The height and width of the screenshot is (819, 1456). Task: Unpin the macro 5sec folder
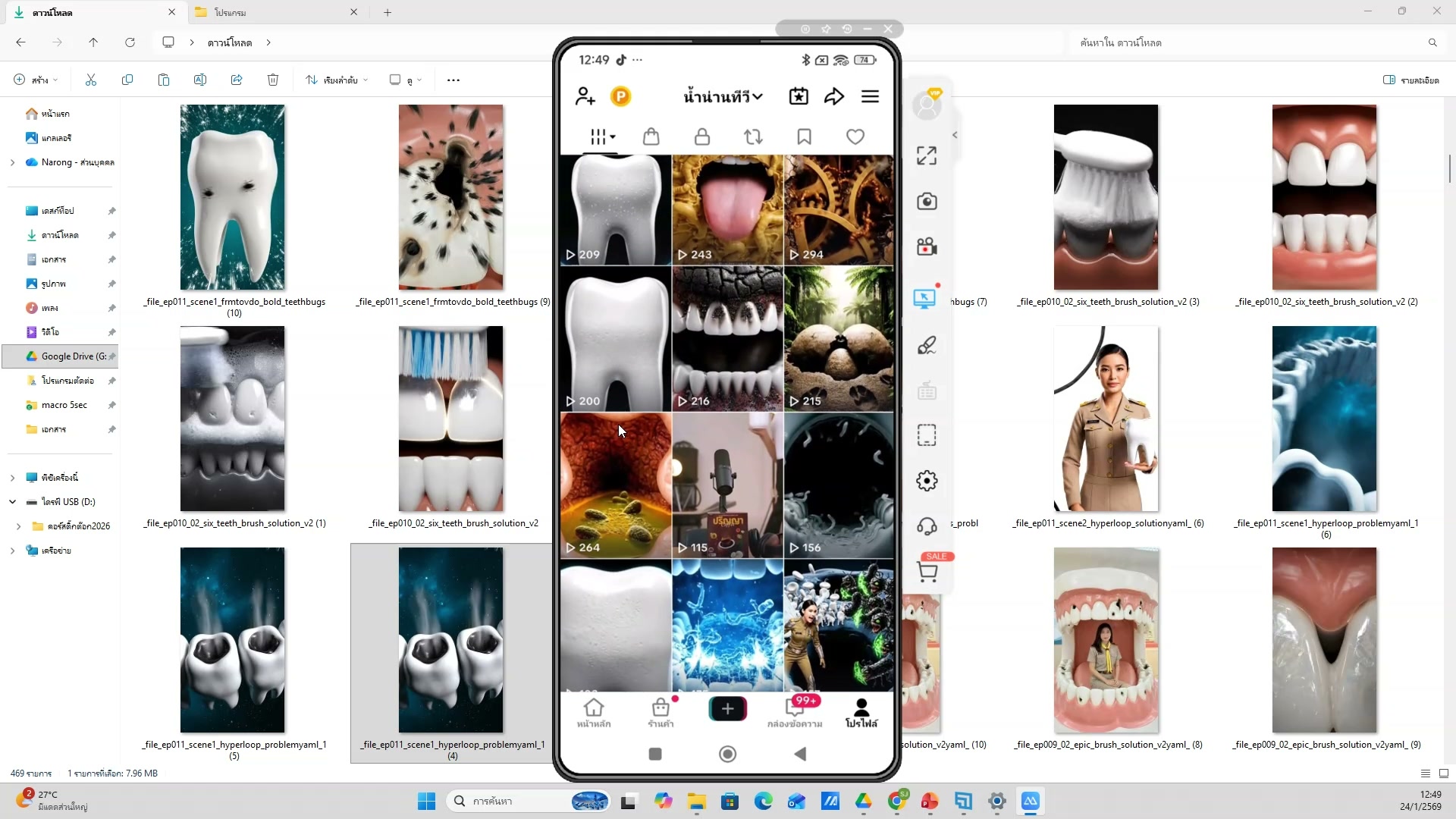click(111, 405)
